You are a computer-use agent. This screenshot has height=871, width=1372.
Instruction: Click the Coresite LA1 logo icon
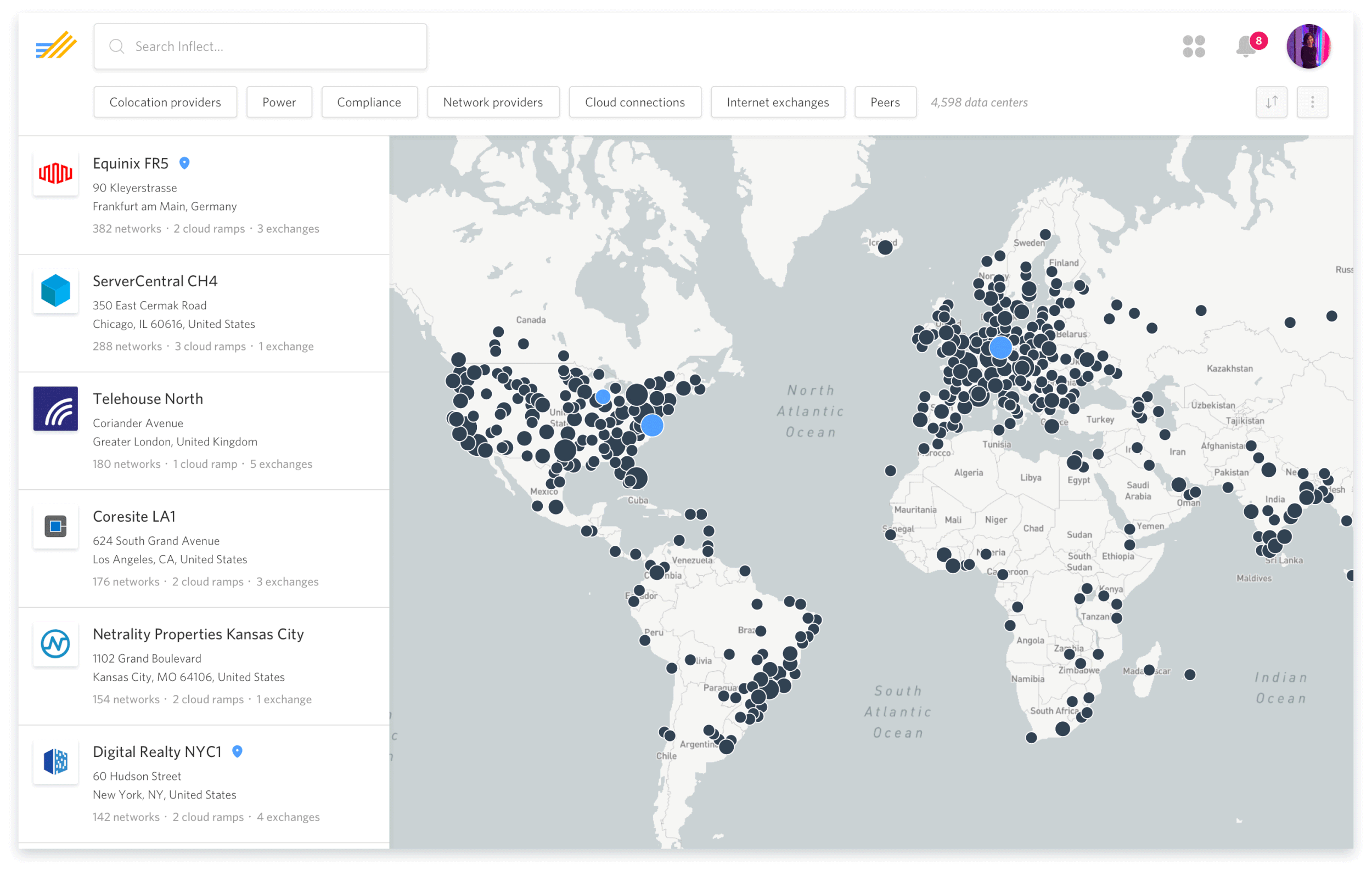tap(55, 526)
